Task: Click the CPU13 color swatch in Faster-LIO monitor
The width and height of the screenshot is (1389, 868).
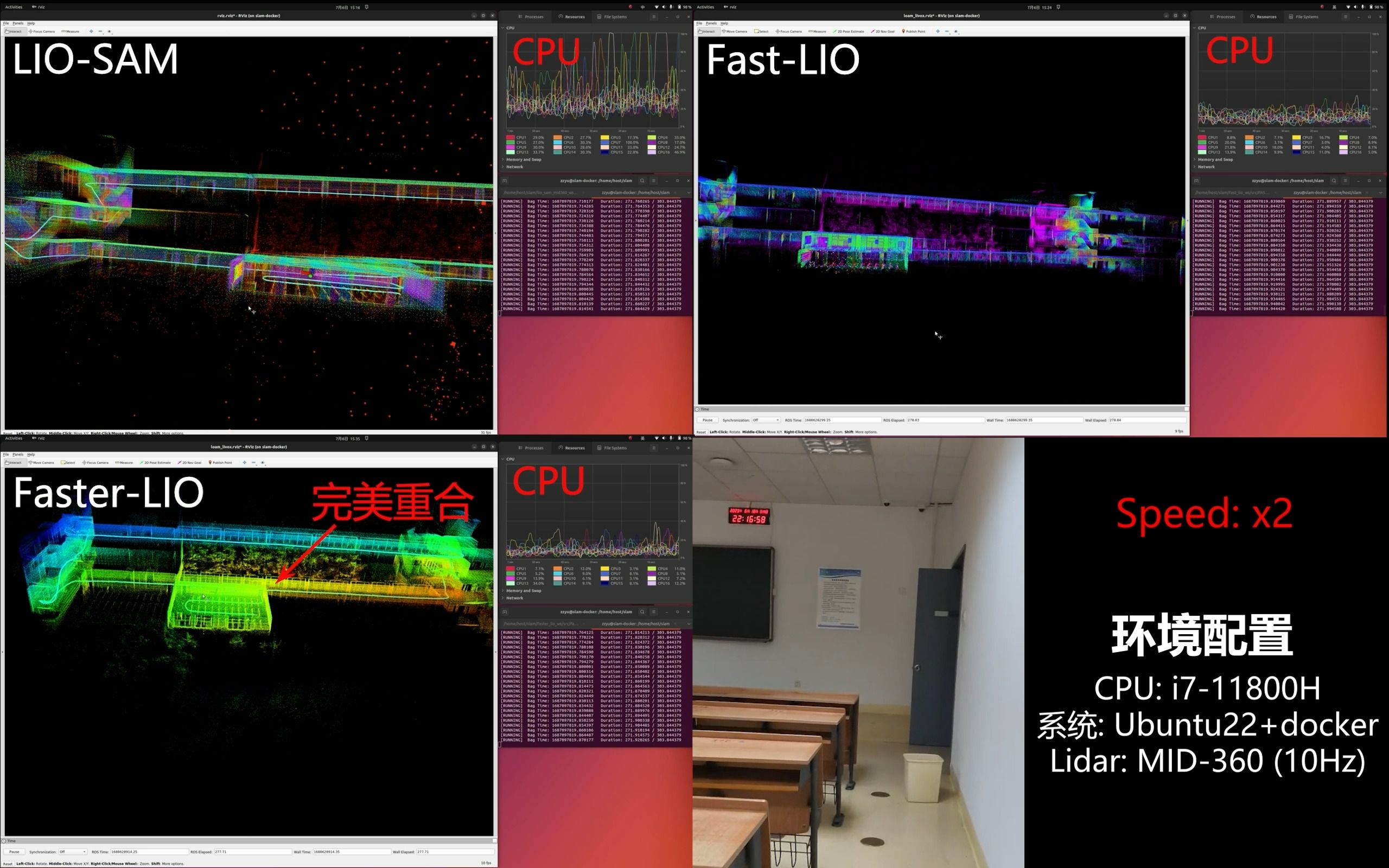Action: tap(510, 583)
